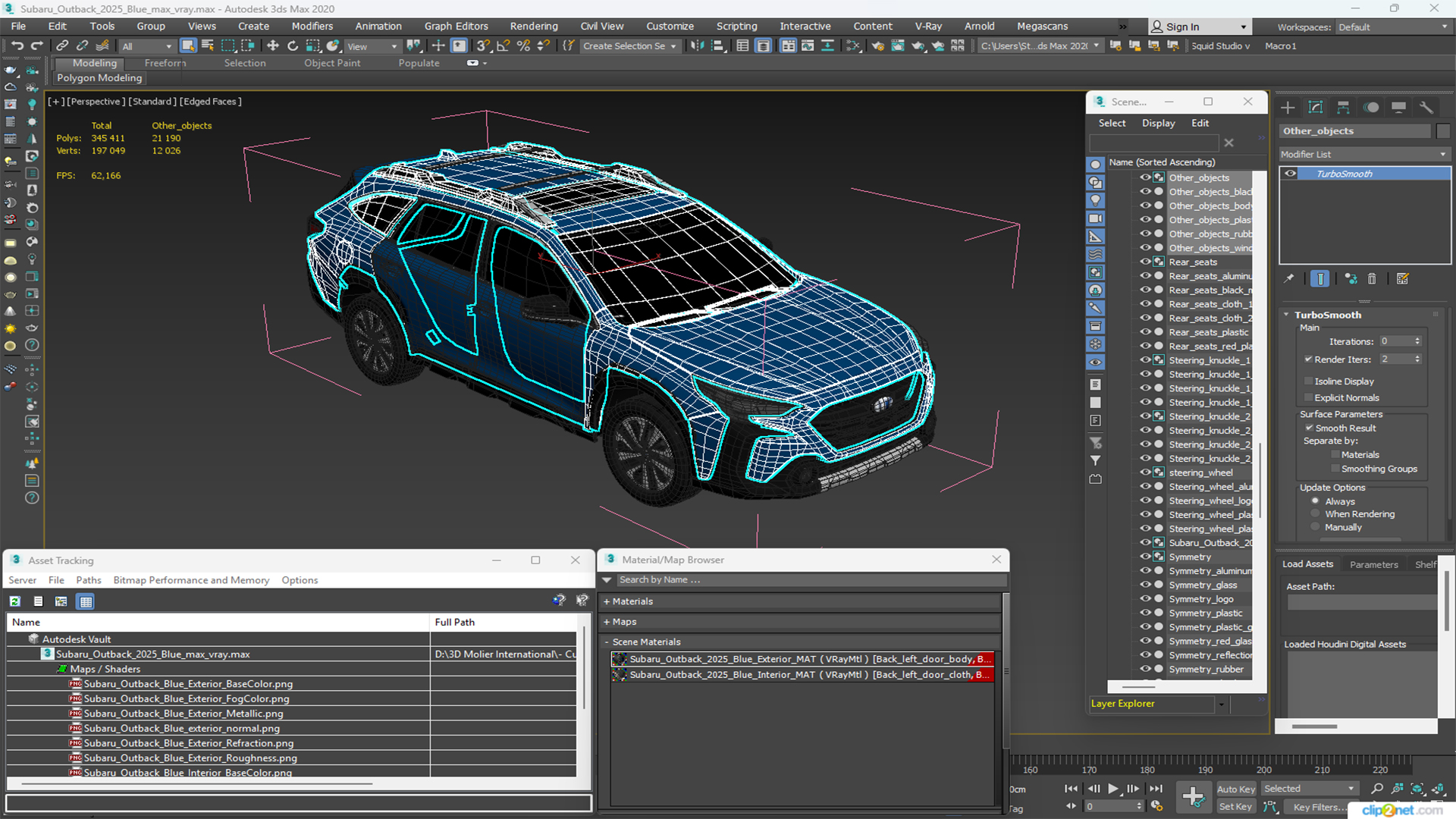The width and height of the screenshot is (1456, 819).
Task: Switch to the Freeform ribbon tab
Action: click(165, 63)
